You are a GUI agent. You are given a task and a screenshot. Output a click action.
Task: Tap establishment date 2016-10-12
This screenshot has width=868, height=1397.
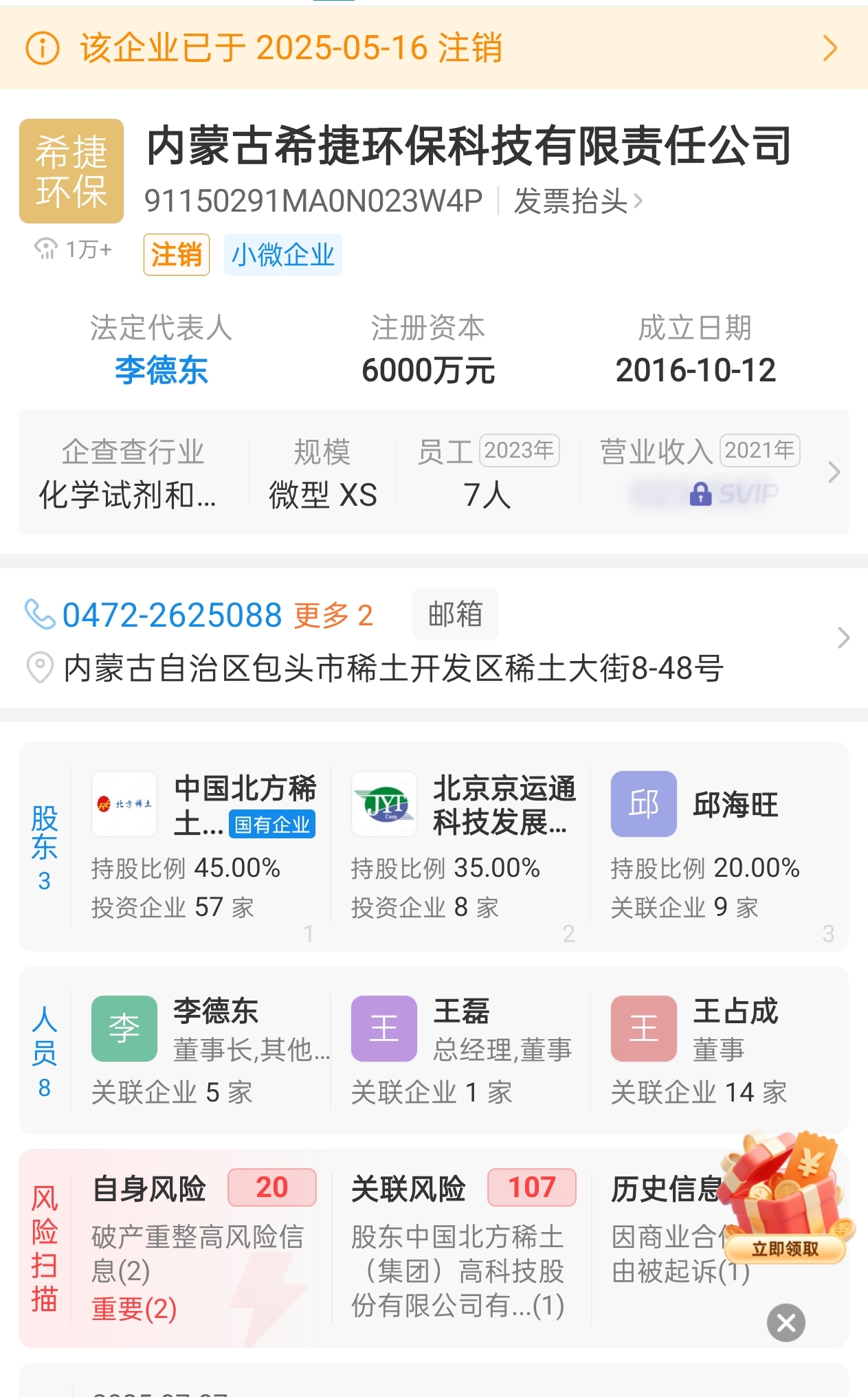(695, 370)
